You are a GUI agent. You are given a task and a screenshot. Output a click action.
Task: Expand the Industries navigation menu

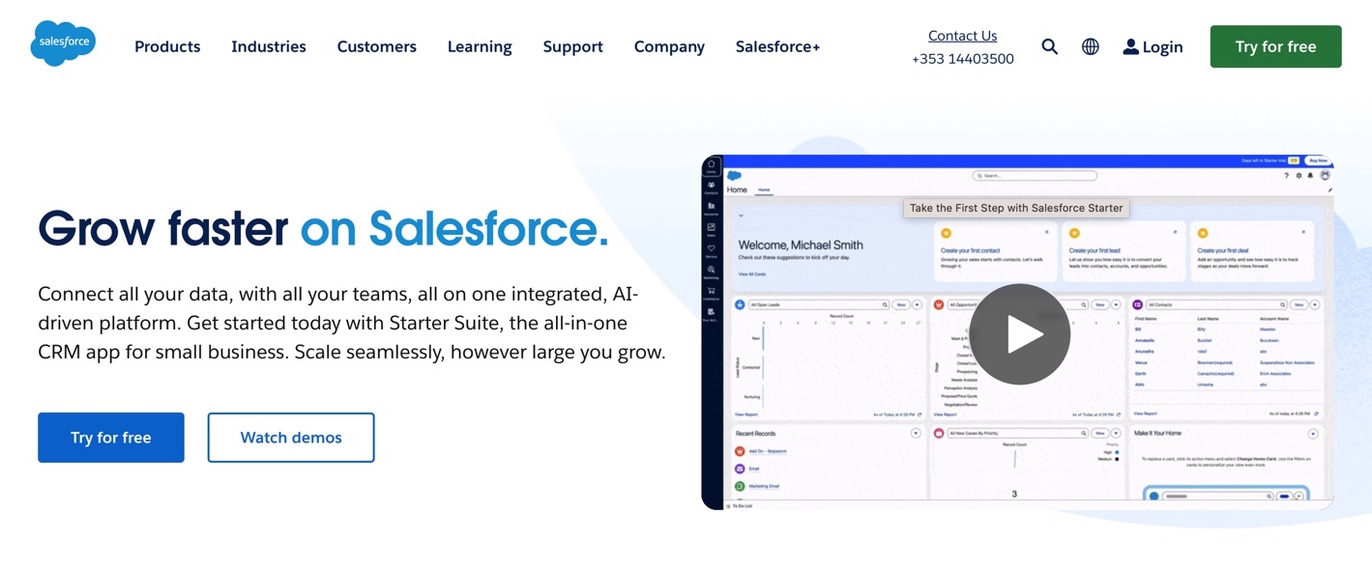click(x=268, y=47)
